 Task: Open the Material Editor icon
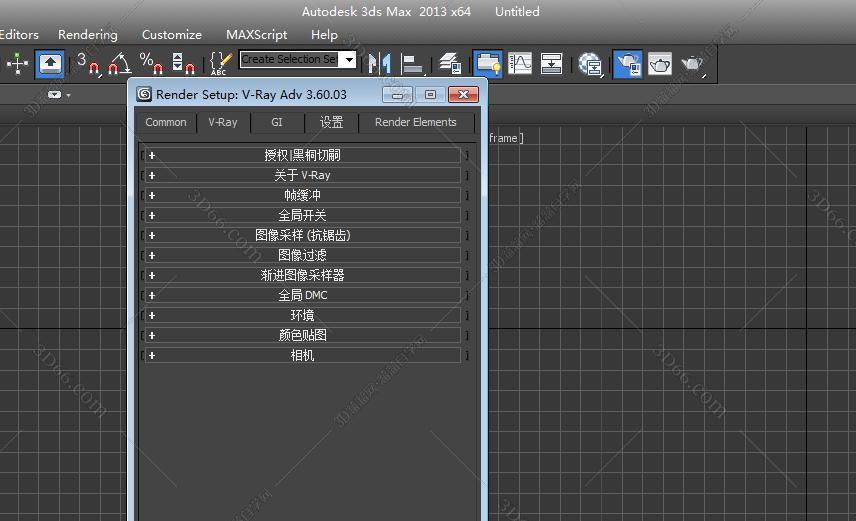pyautogui.click(x=590, y=63)
